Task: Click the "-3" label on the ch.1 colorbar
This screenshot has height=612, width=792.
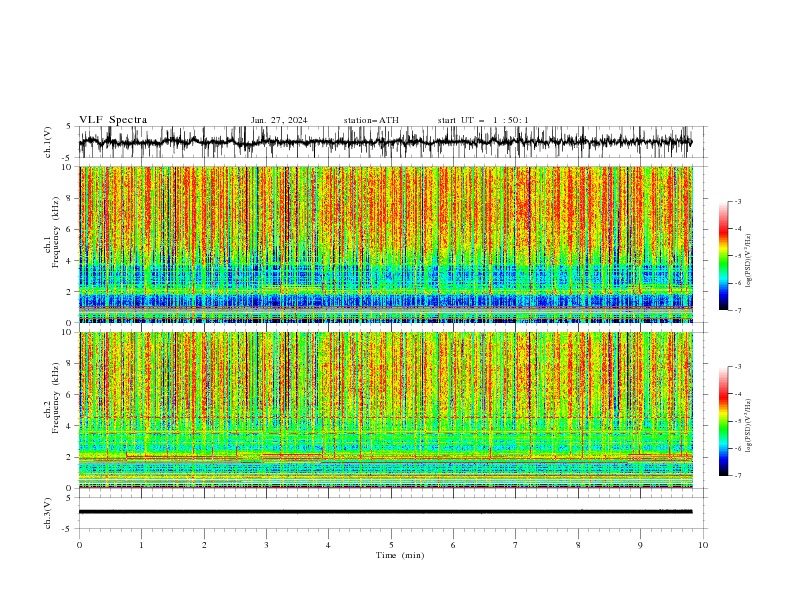Action: (x=738, y=201)
